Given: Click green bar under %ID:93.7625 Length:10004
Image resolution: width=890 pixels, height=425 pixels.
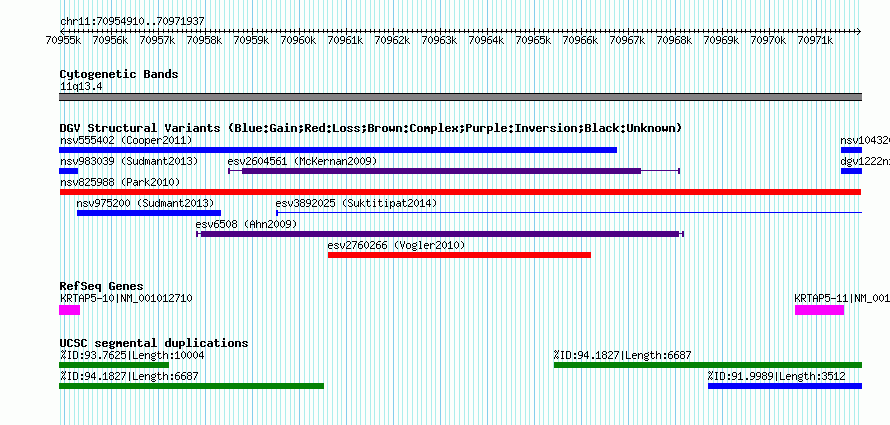Looking at the screenshot, I should pos(114,365).
